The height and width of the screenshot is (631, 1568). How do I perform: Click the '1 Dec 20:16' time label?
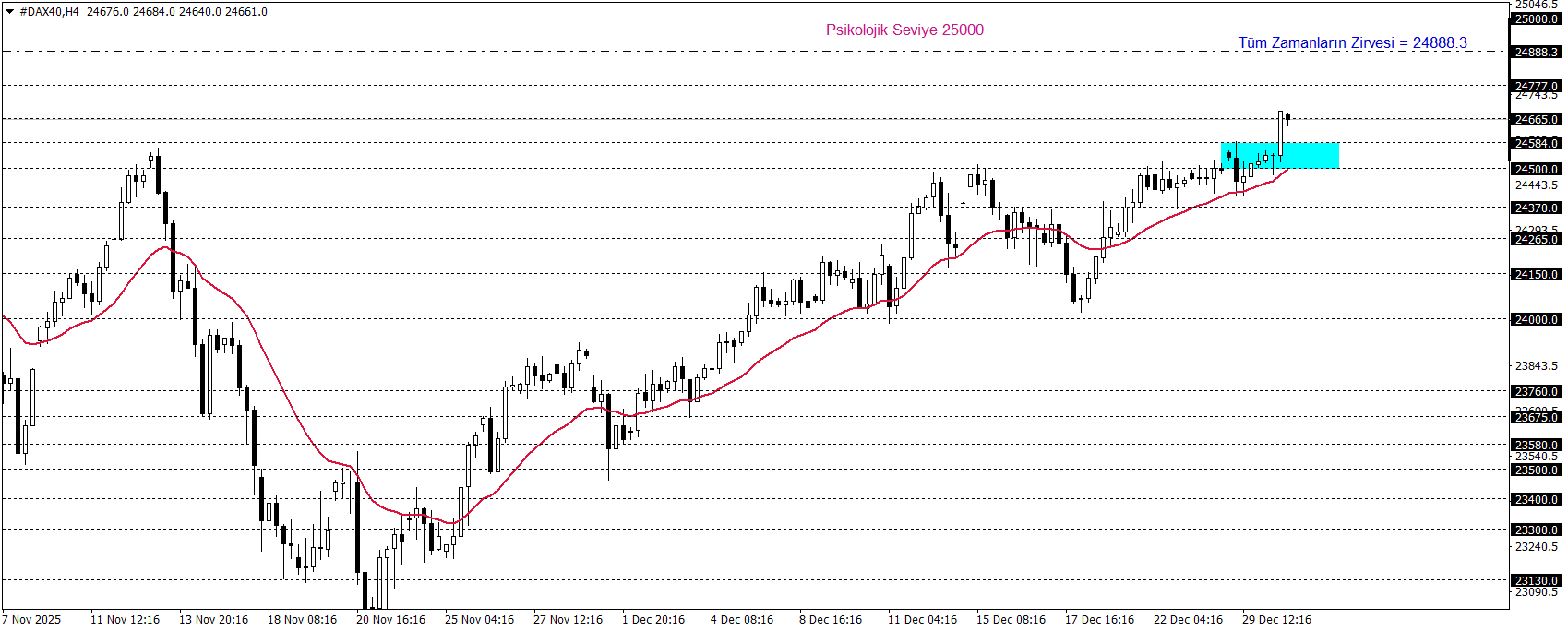click(x=653, y=619)
